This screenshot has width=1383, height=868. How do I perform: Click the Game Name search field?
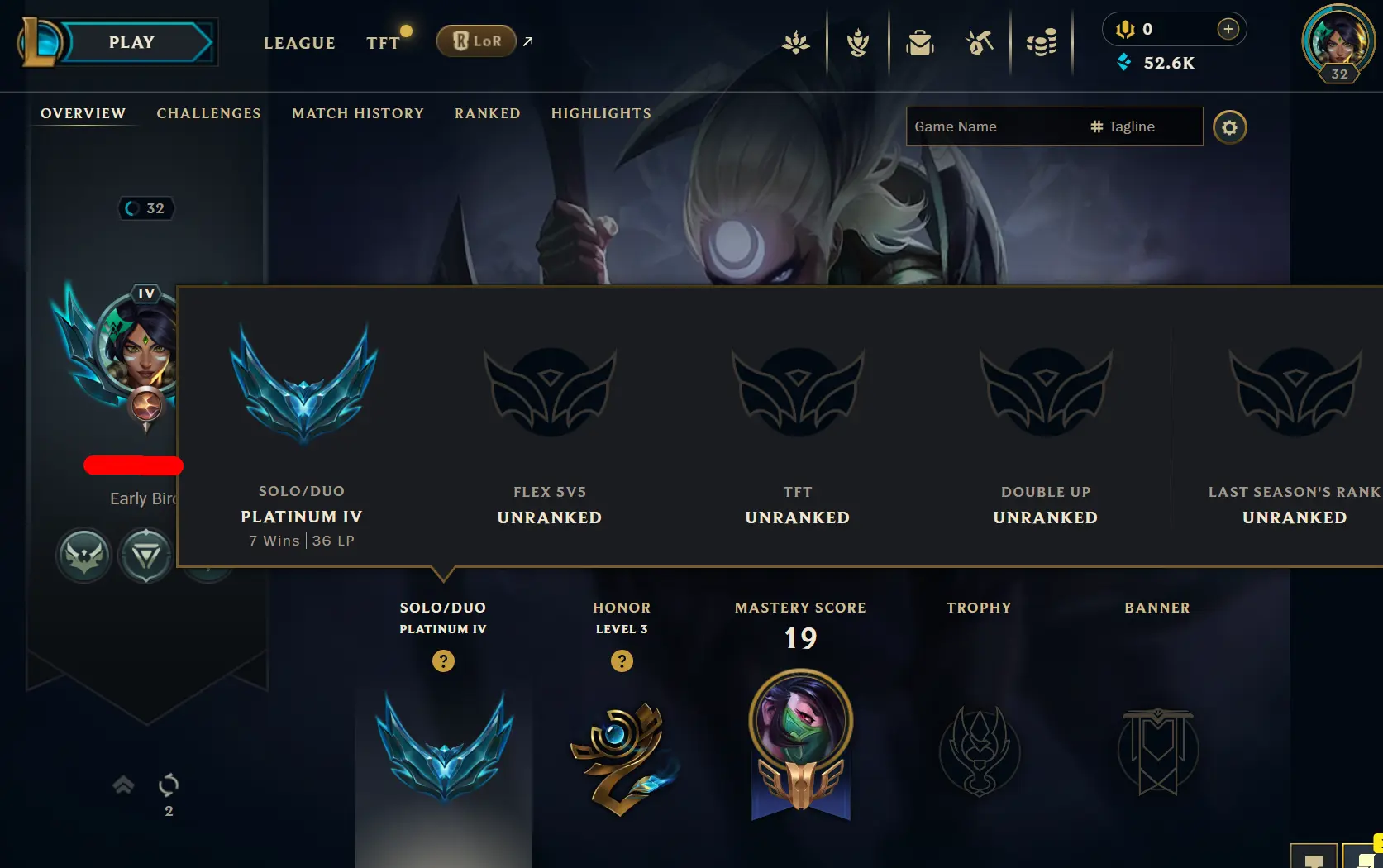996,126
